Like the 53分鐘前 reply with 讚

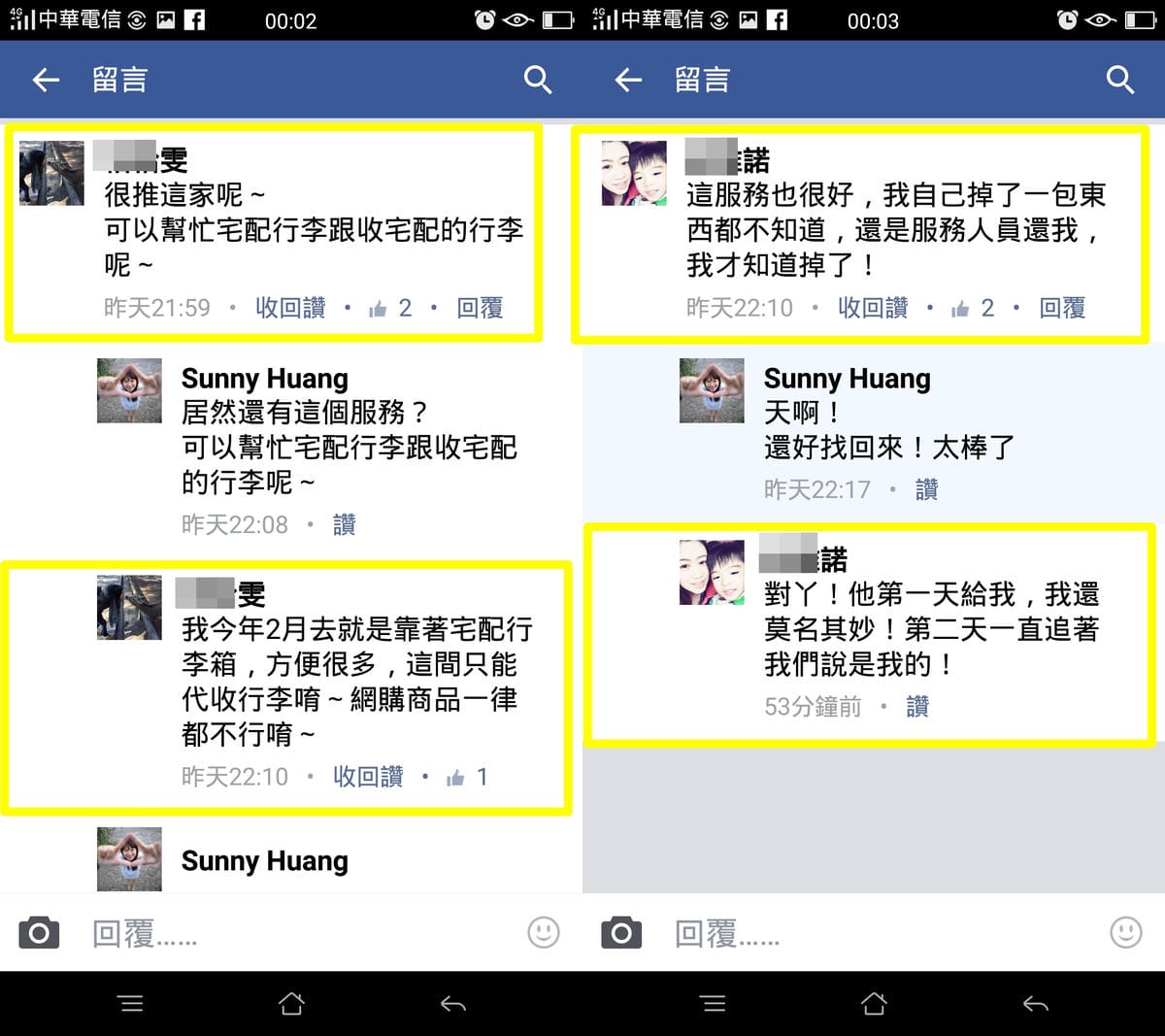pyautogui.click(x=917, y=707)
